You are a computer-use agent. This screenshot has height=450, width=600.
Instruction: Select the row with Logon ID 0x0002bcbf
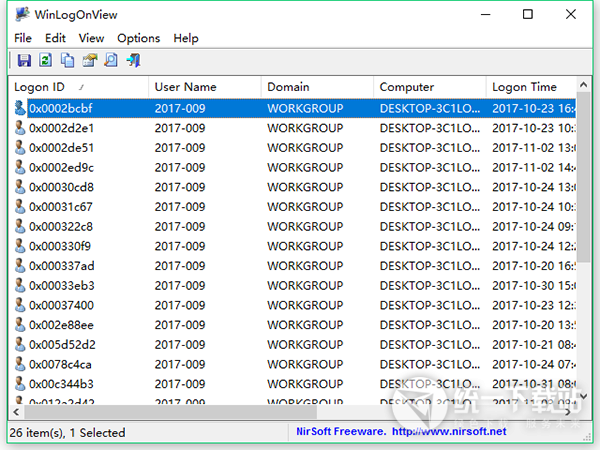(x=293, y=108)
